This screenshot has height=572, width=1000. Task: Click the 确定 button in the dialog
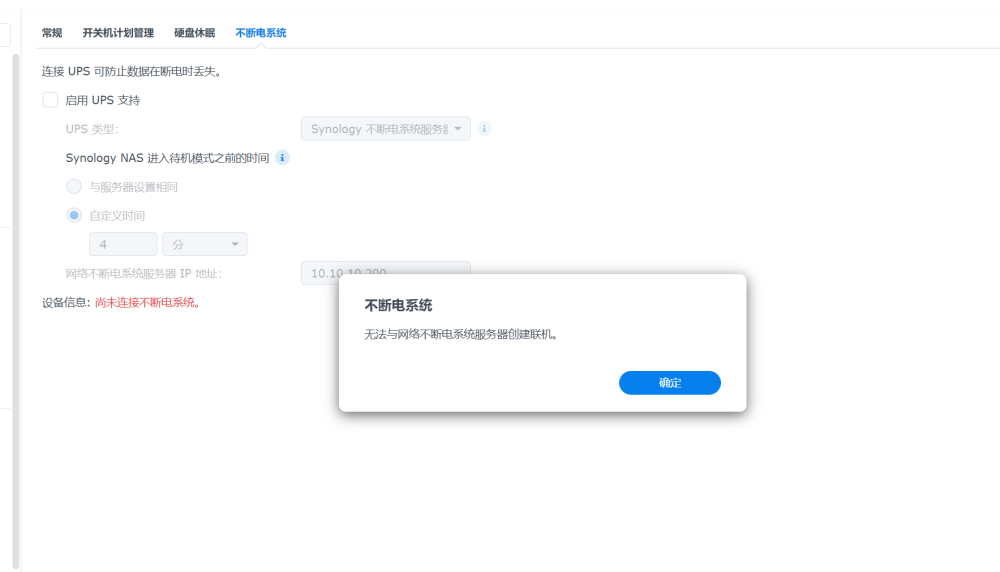tap(670, 383)
